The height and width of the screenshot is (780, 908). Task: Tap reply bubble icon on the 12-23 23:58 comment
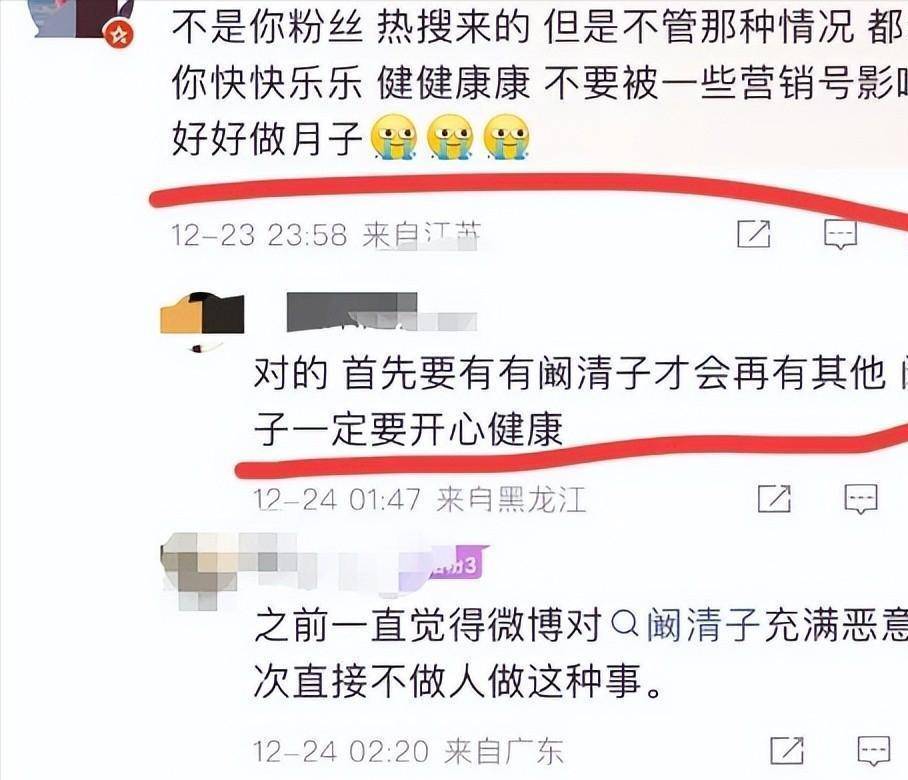pyautogui.click(x=840, y=234)
